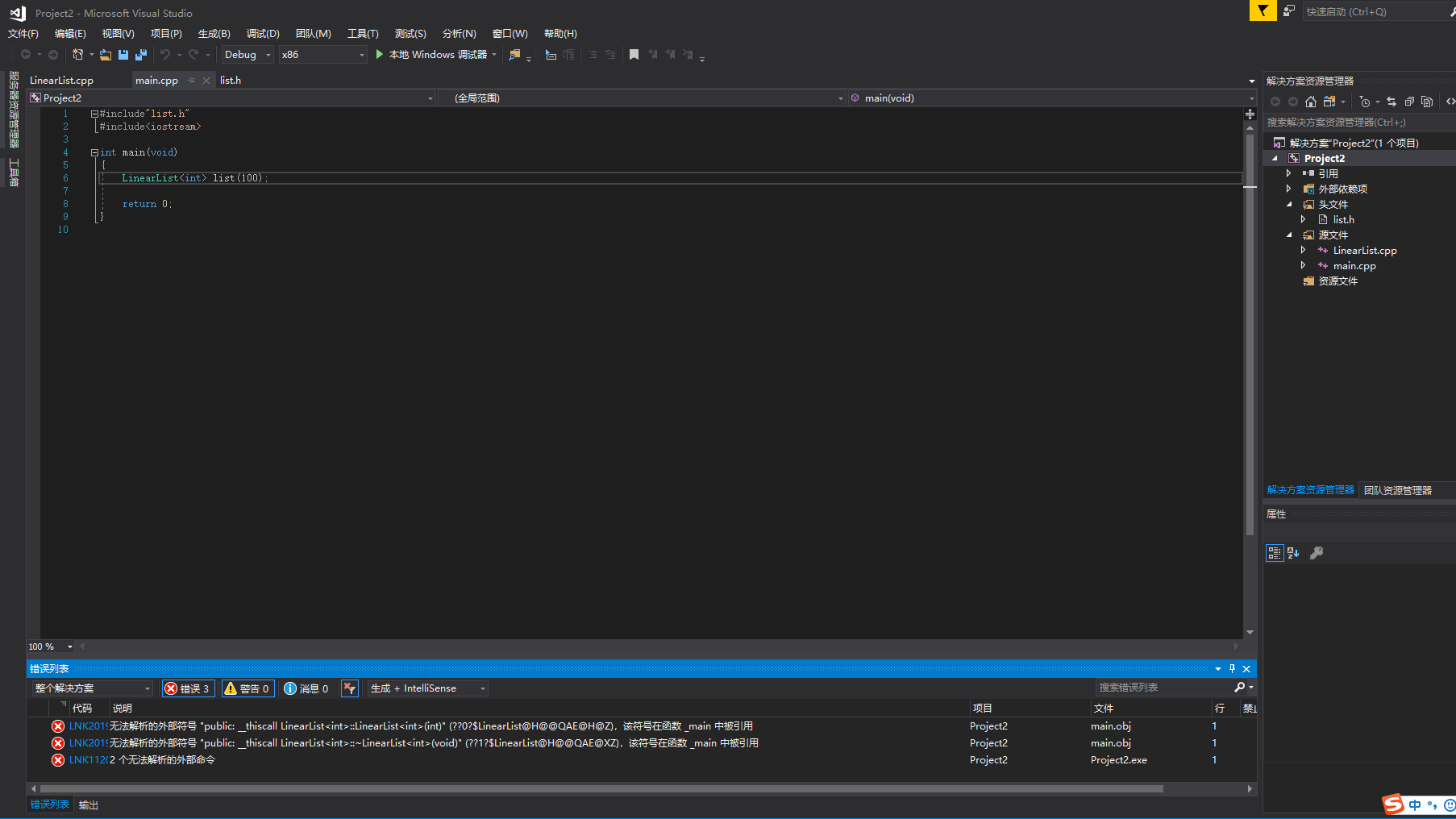The width and height of the screenshot is (1456, 819).
Task: Click the Sogou input method S icon
Action: (x=1393, y=804)
